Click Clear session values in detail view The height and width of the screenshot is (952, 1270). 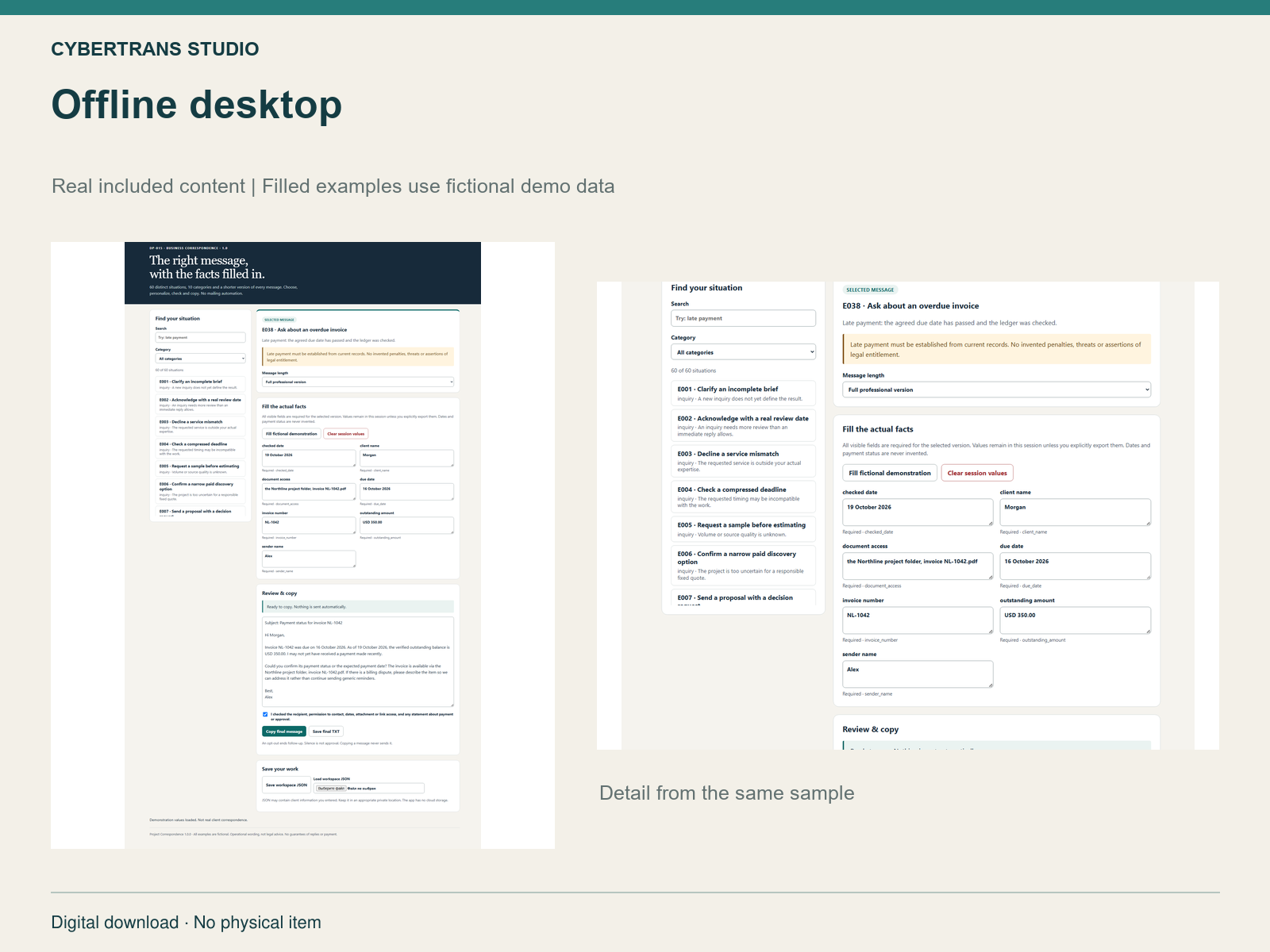(x=977, y=473)
